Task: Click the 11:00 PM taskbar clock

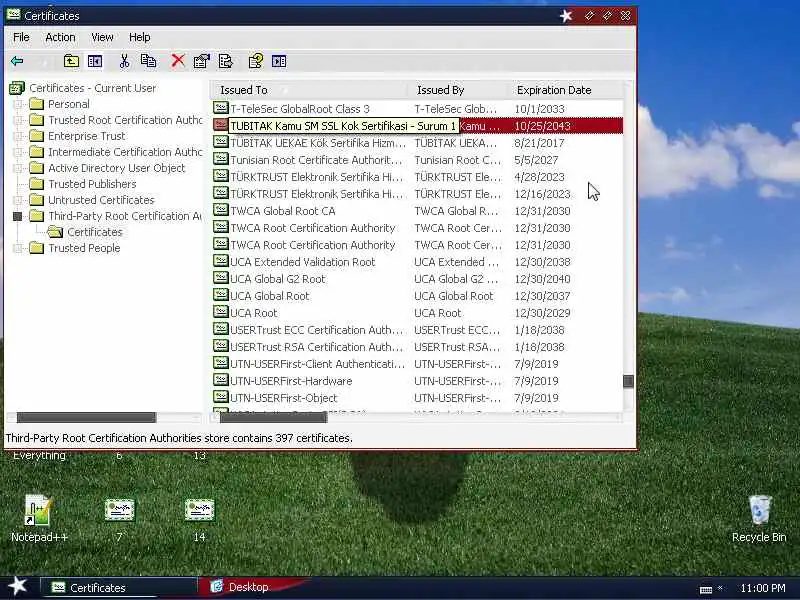Action: pos(763,588)
